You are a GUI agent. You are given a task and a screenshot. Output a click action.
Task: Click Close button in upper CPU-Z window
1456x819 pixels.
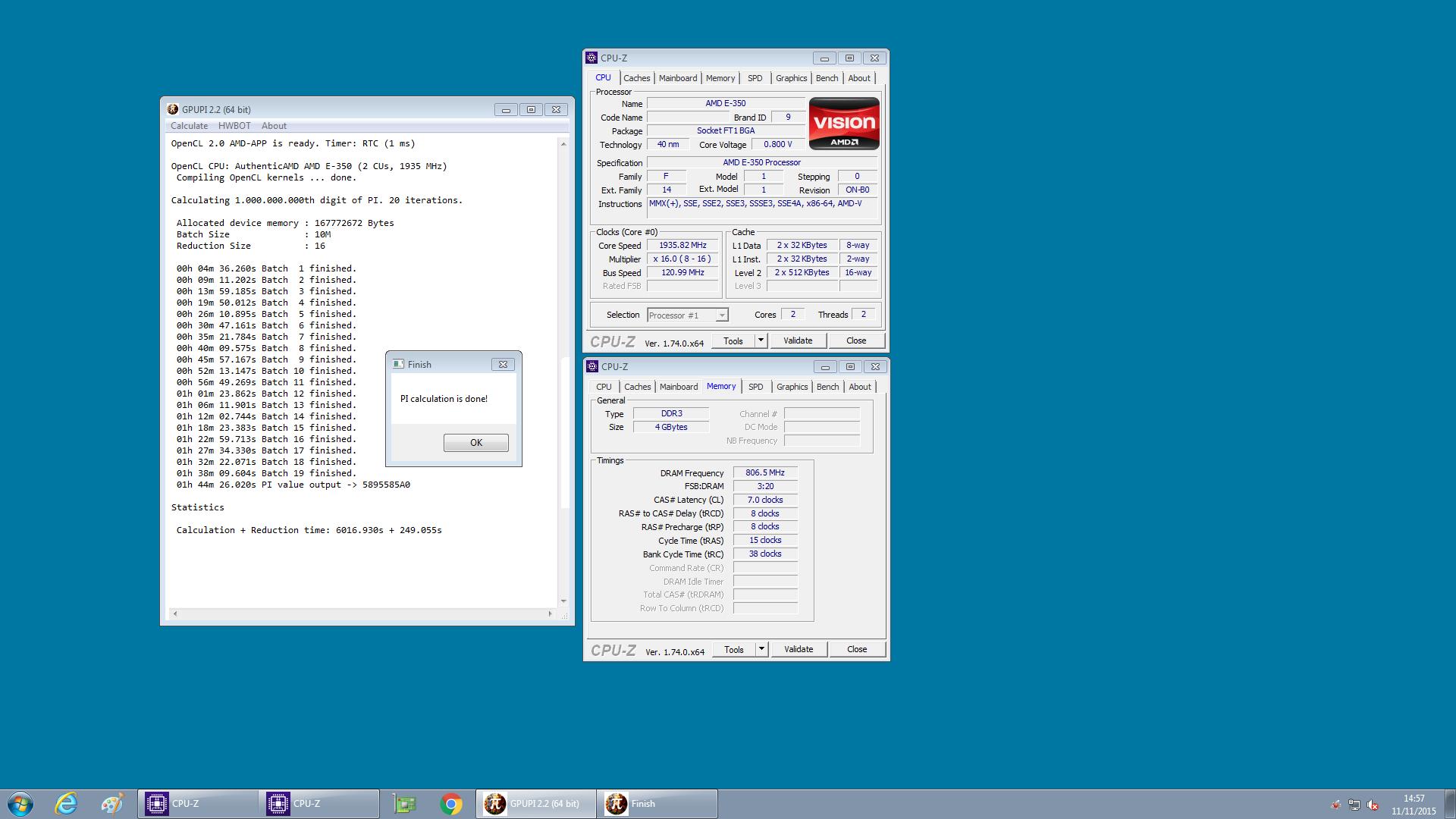856,341
